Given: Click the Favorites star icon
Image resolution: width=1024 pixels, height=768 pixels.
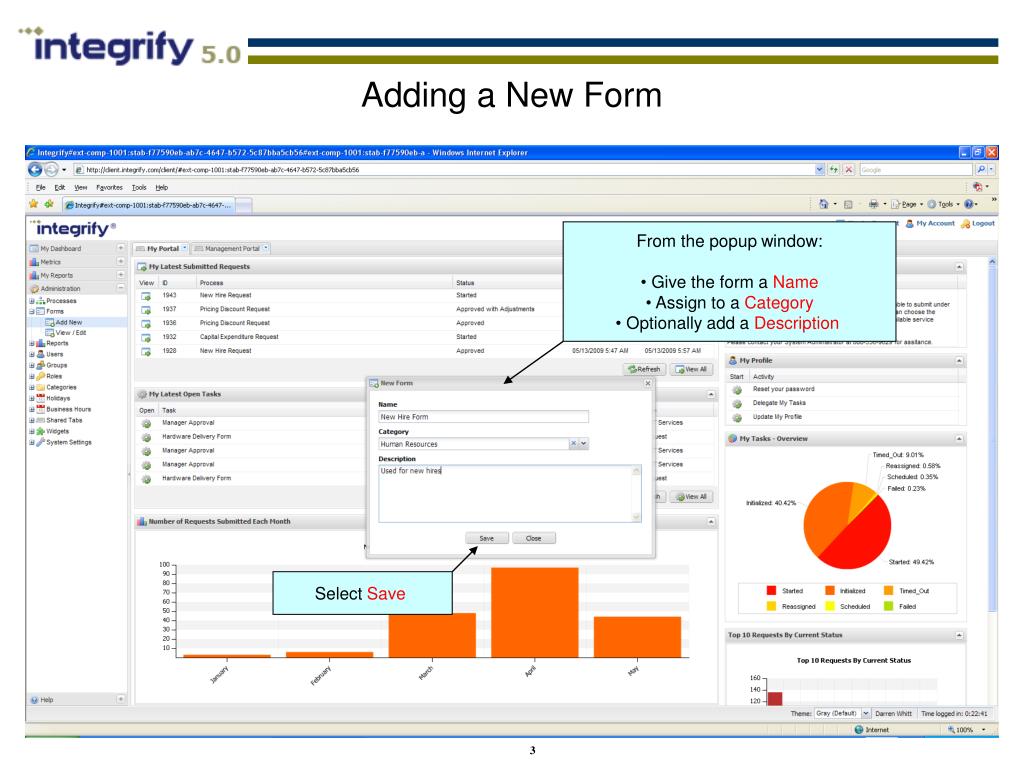Looking at the screenshot, I should 33,204.
